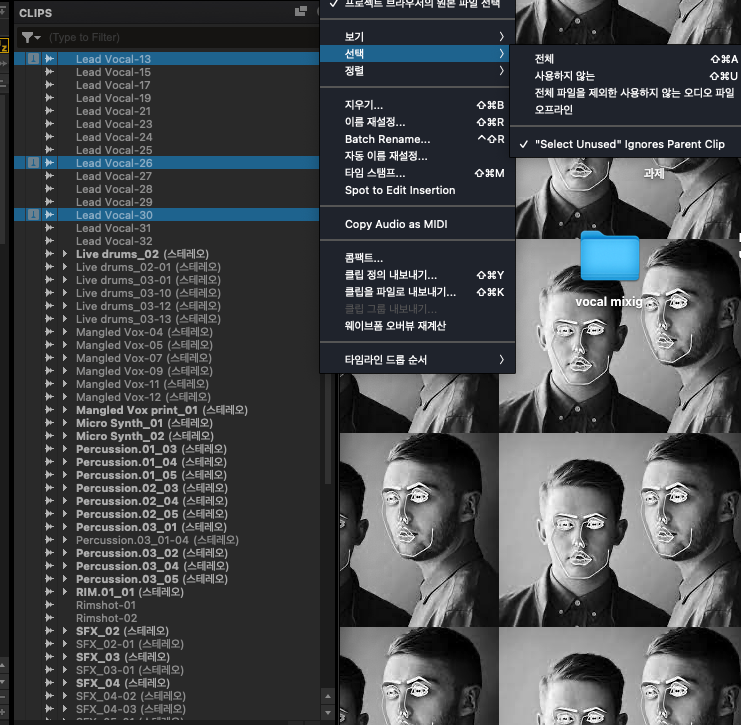Choose 타임 스탬프... menu entry
Image resolution: width=741 pixels, height=725 pixels.
click(417, 173)
